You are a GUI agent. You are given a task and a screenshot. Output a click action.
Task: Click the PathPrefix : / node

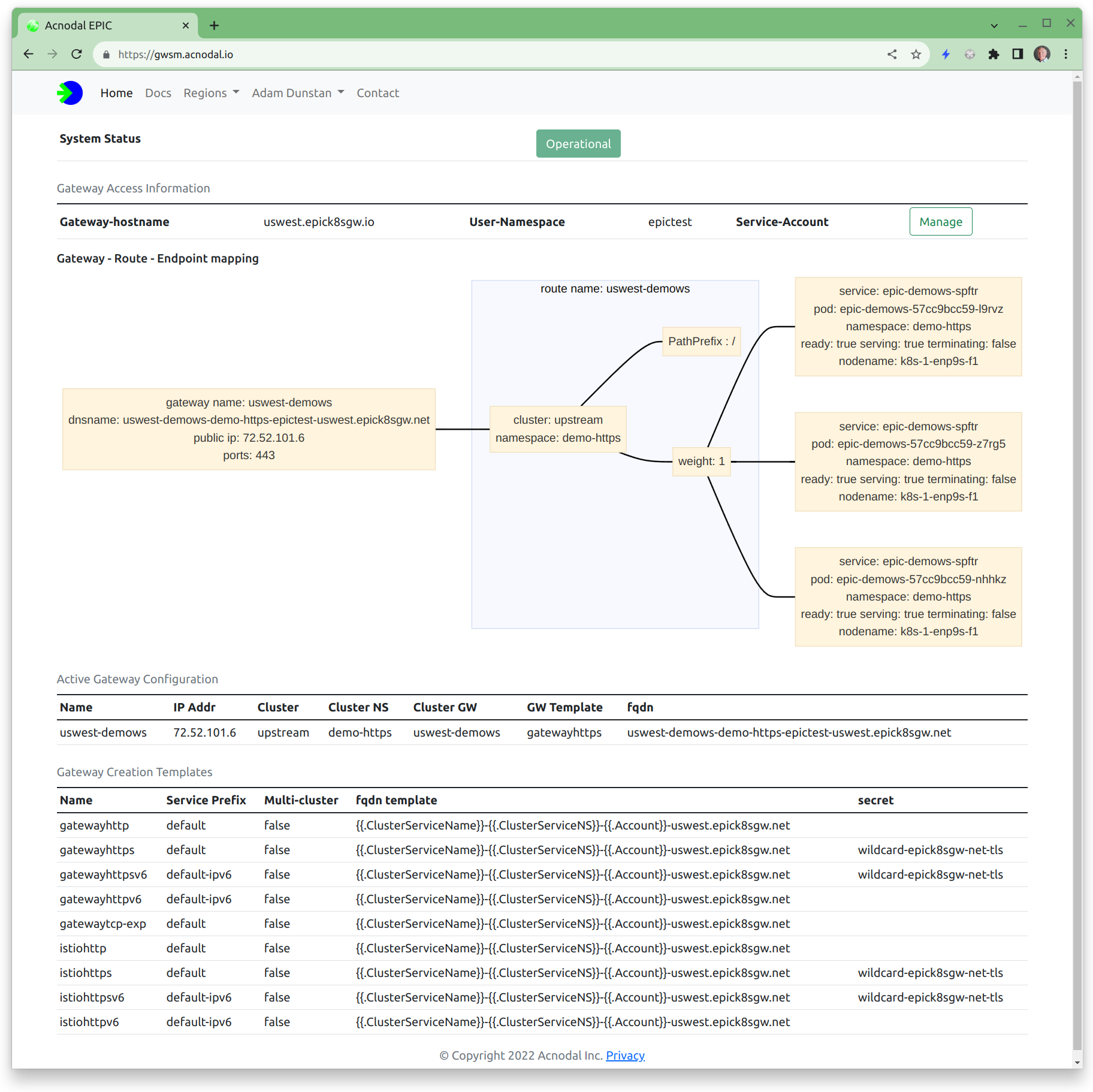(x=702, y=342)
